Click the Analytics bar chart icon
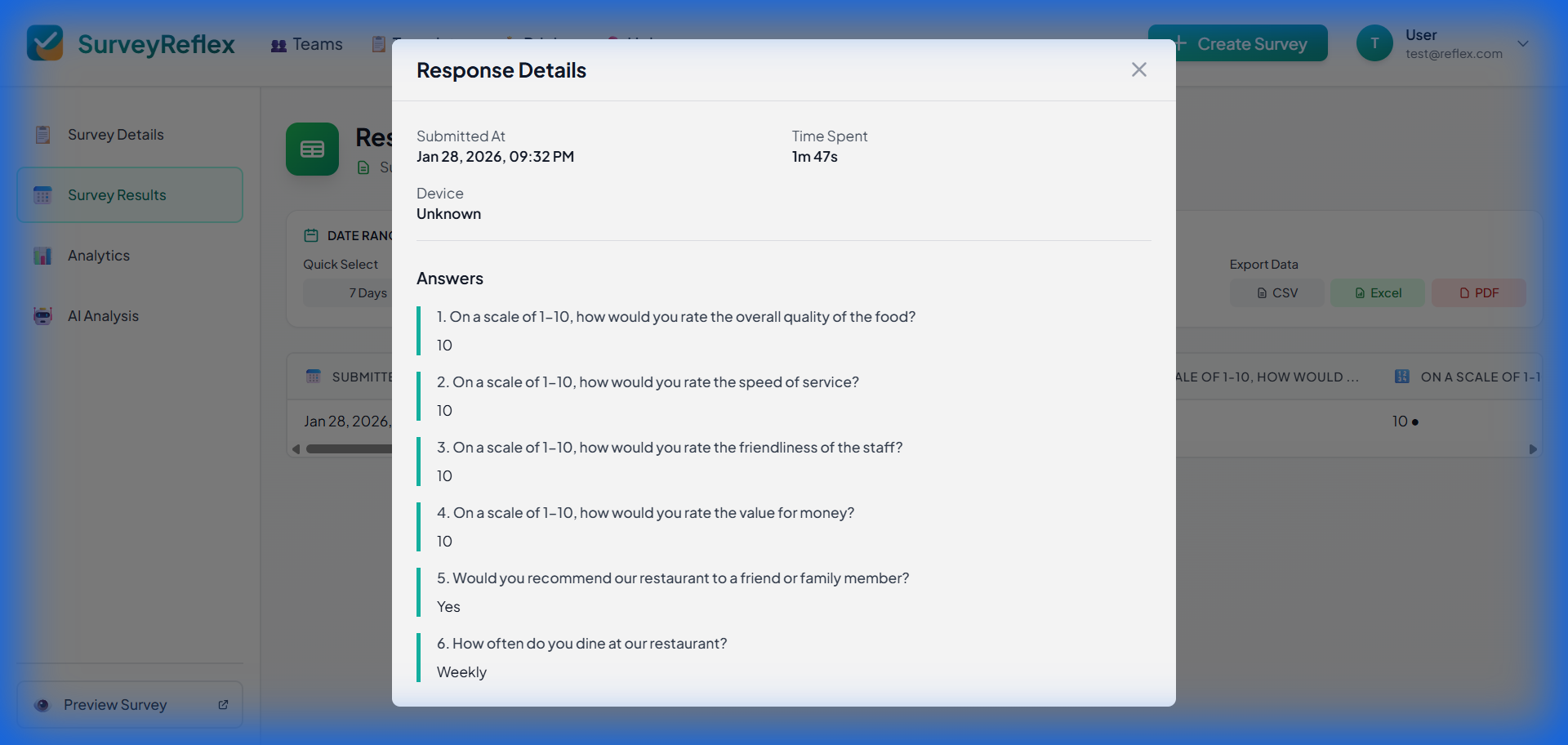The image size is (1568, 745). click(42, 255)
